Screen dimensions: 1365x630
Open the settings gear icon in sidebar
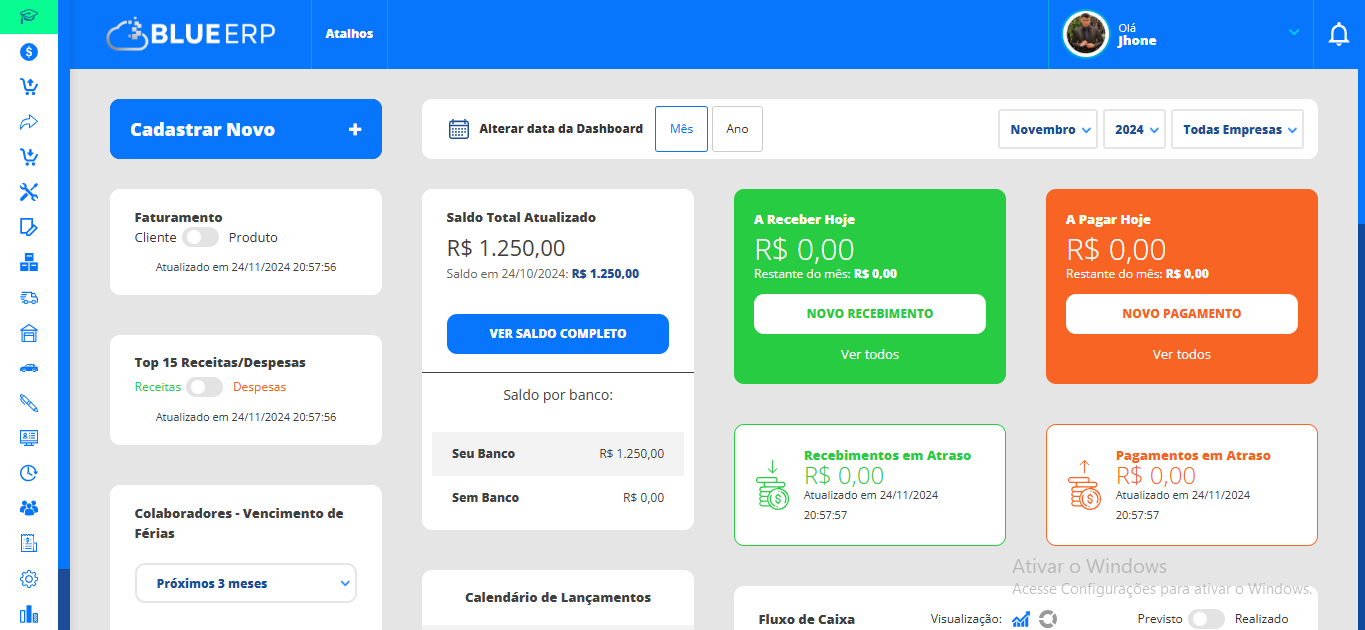point(29,579)
